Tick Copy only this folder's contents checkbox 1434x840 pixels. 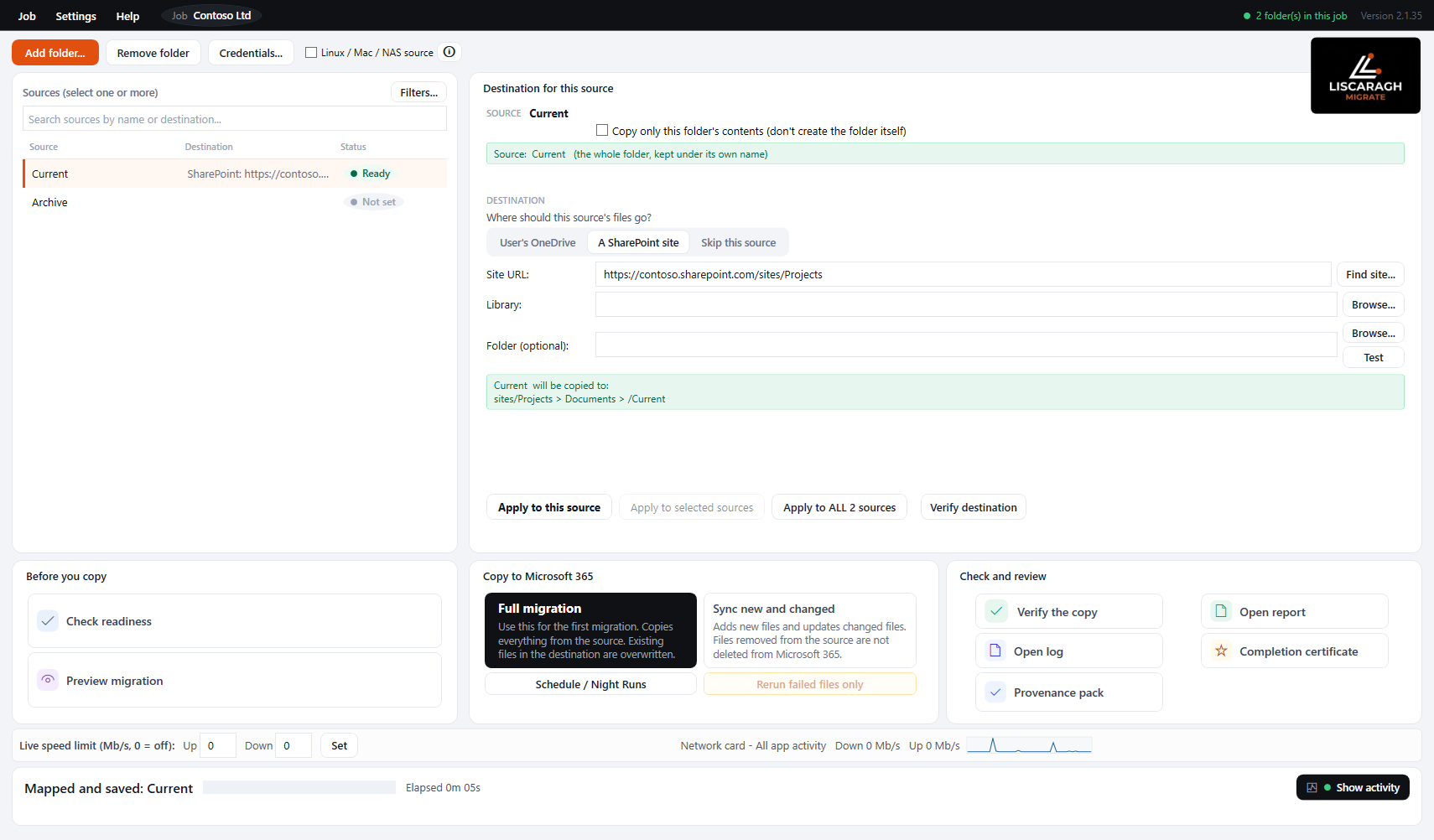[602, 130]
